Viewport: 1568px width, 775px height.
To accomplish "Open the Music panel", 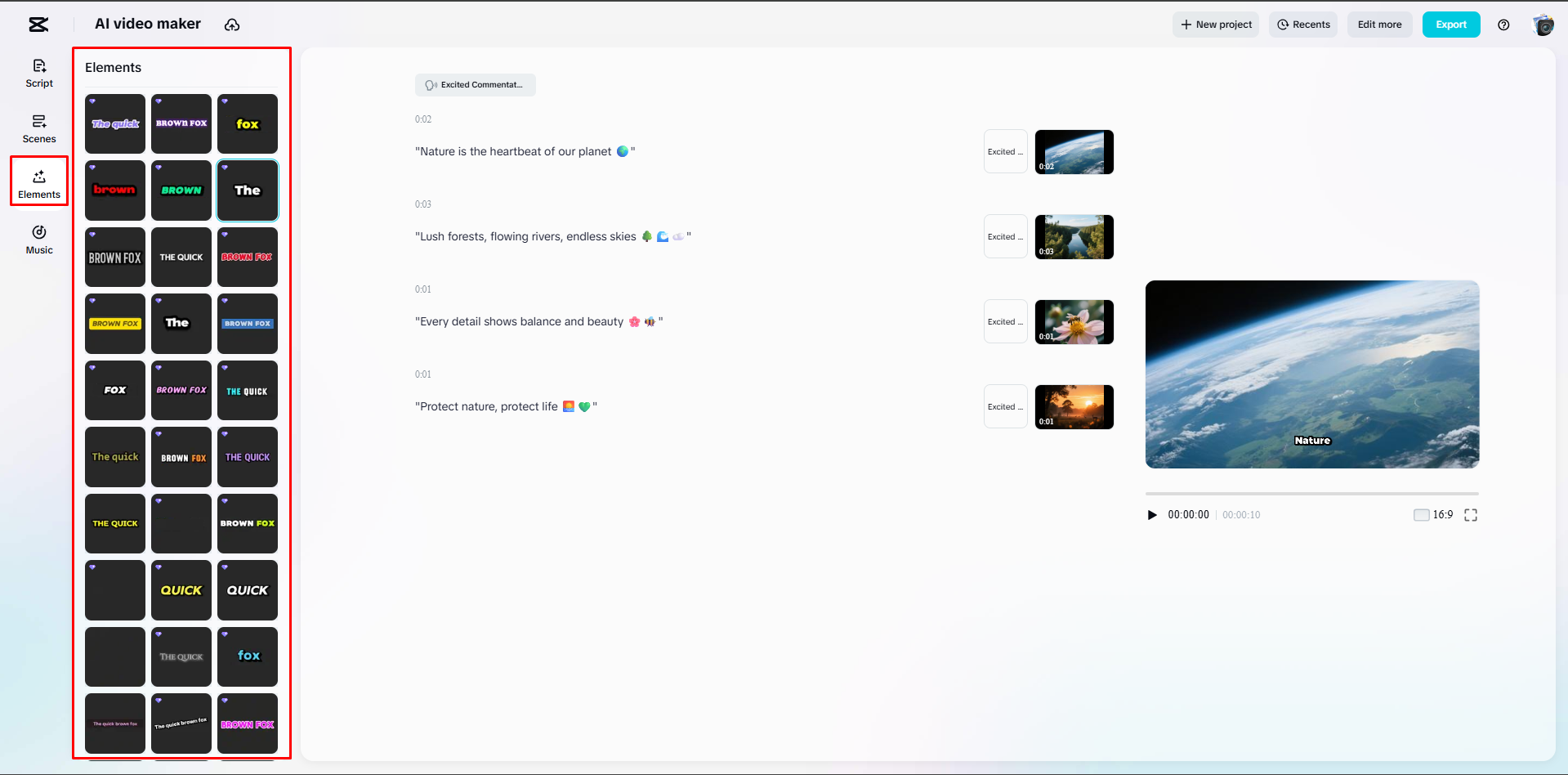I will click(x=39, y=240).
